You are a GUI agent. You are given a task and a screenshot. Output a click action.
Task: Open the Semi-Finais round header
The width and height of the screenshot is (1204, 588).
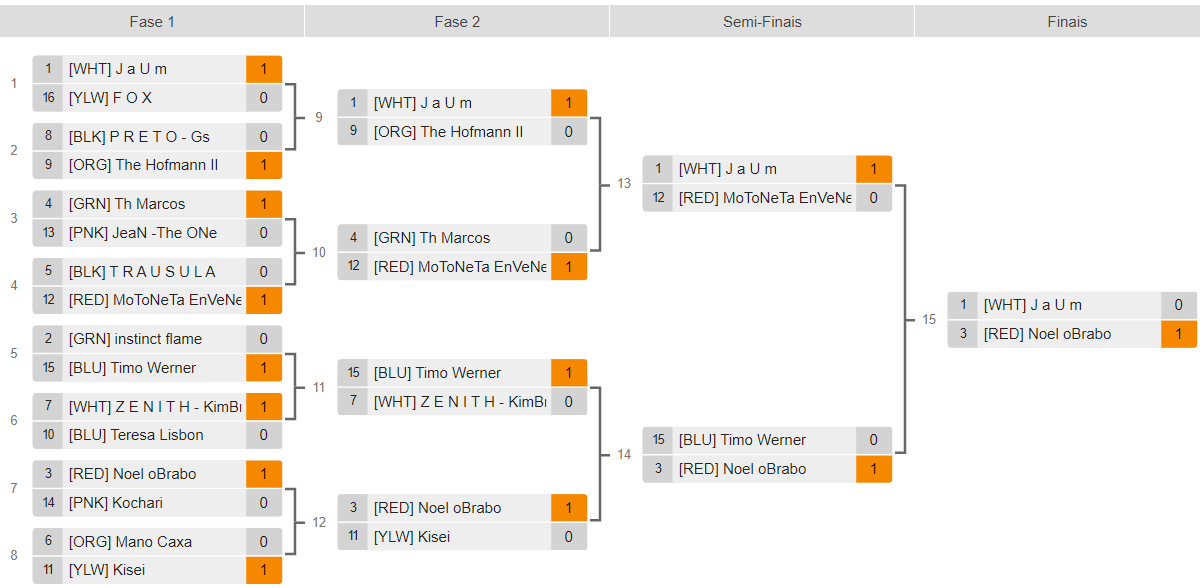(x=762, y=21)
